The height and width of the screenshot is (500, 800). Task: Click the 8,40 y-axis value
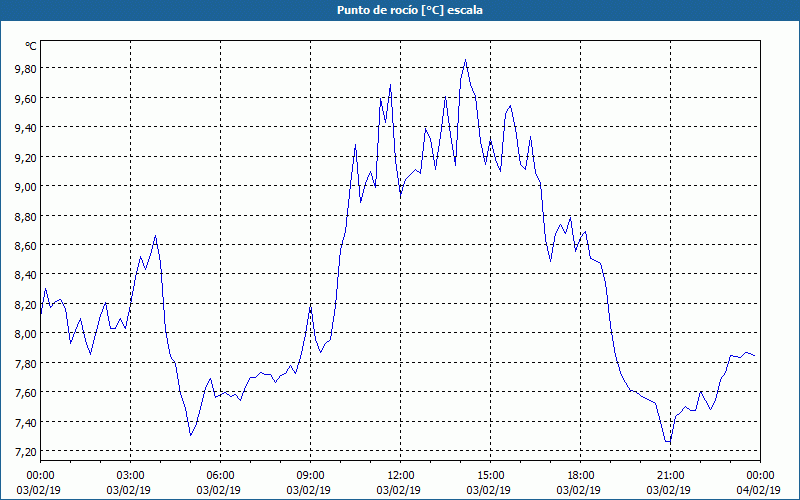click(26, 275)
